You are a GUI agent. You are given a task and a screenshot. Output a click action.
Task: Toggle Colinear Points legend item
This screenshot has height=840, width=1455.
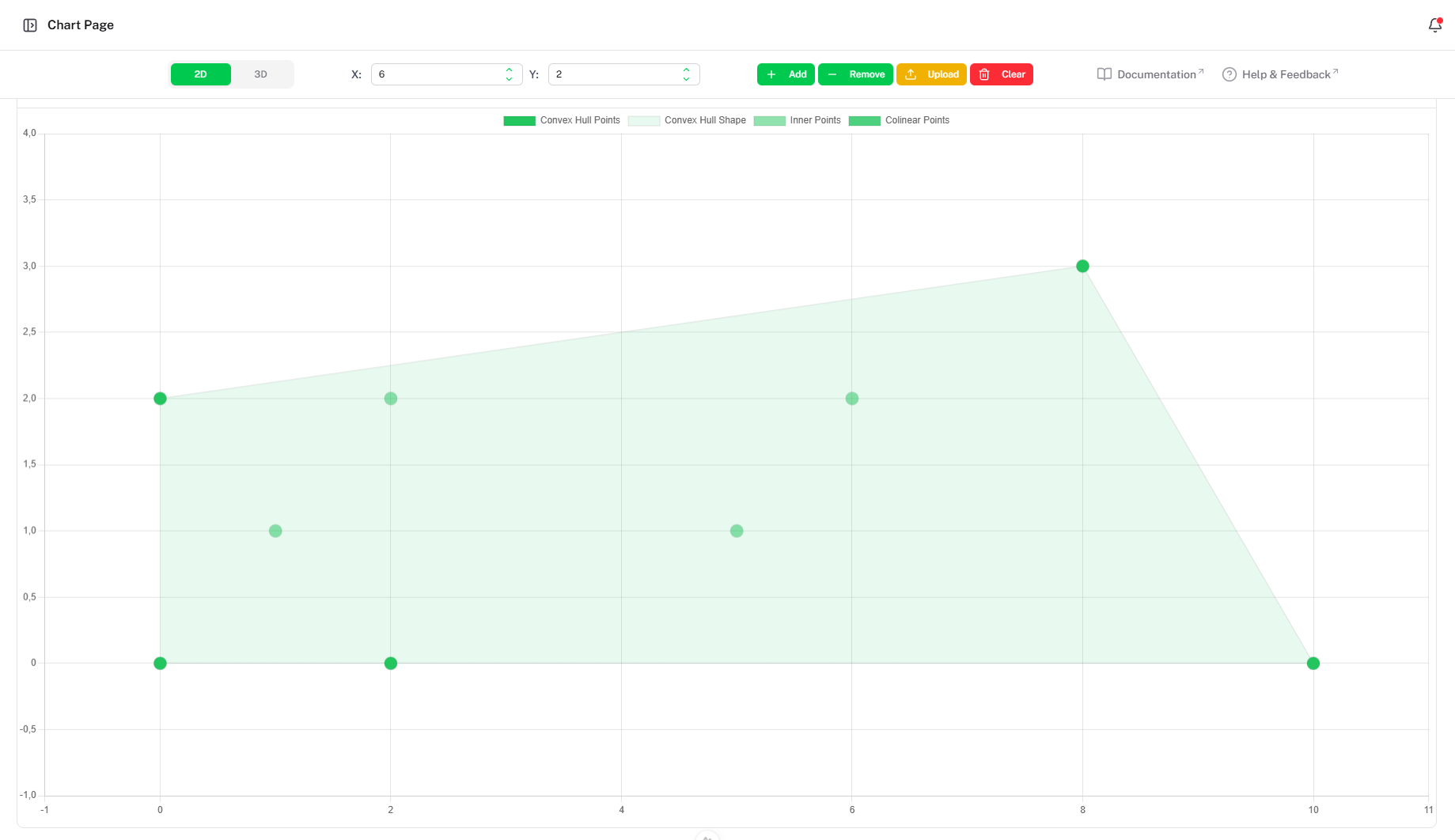tap(899, 120)
